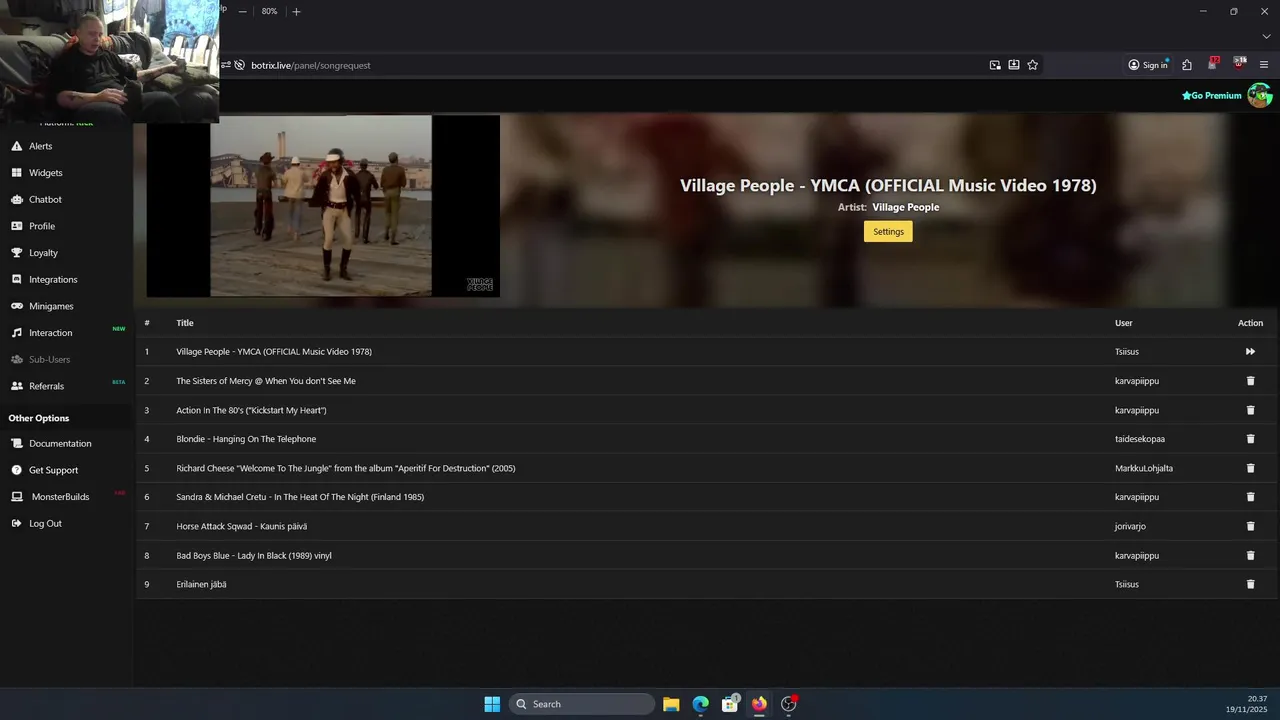Open File Explorer from the taskbar
This screenshot has width=1280, height=720.
pyautogui.click(x=671, y=704)
